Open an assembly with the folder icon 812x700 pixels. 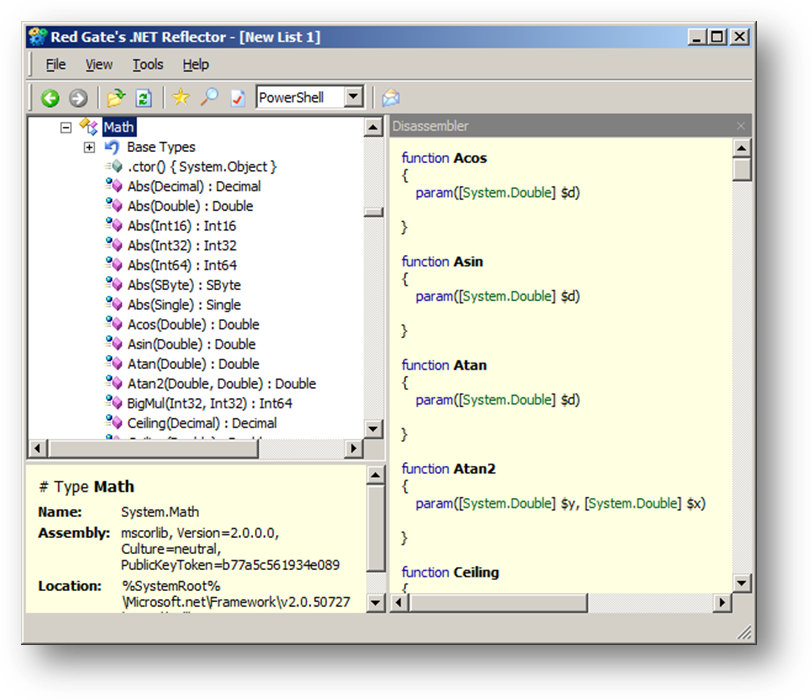coord(116,97)
